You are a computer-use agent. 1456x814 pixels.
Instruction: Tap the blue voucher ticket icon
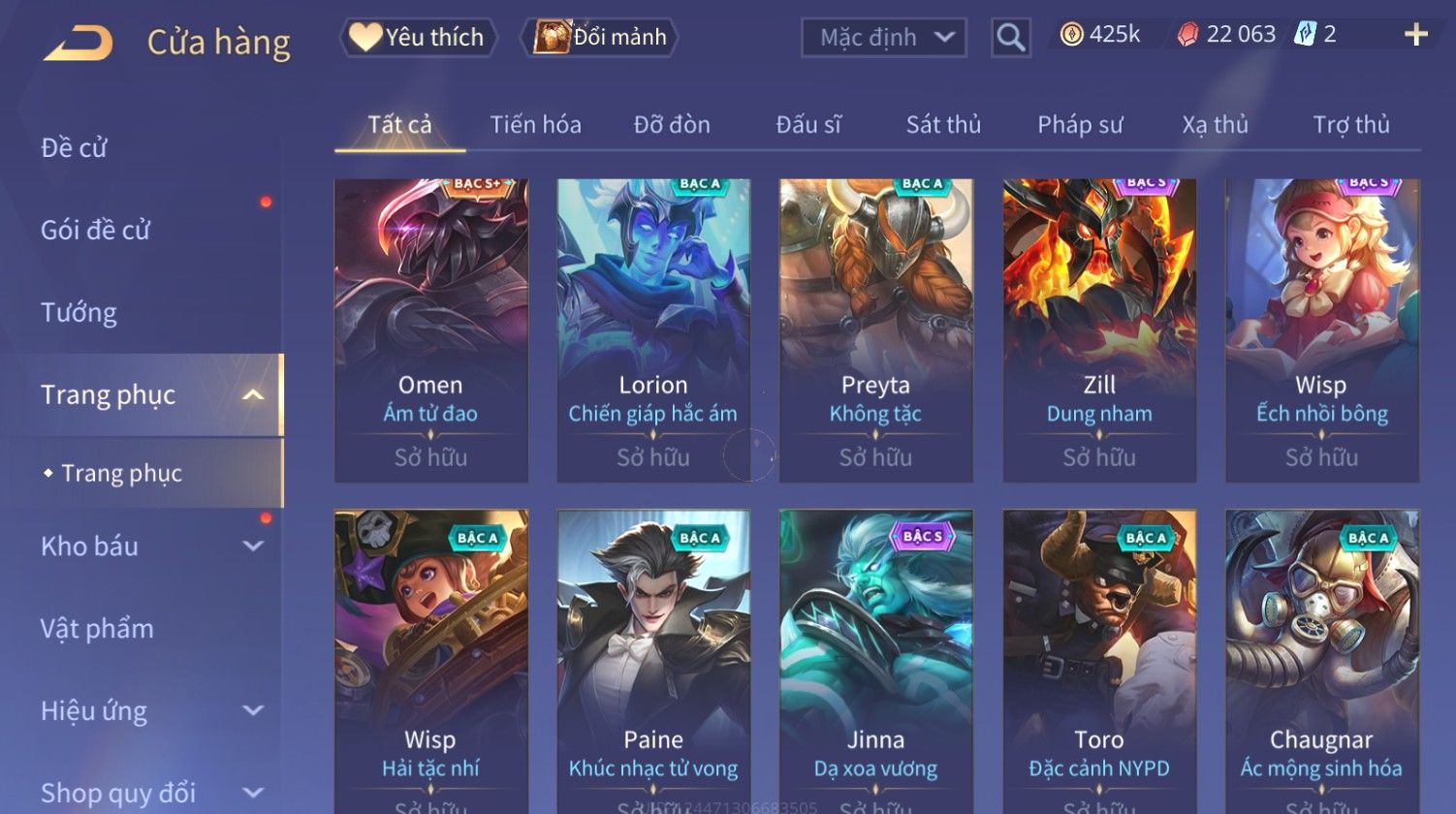click(x=1305, y=35)
